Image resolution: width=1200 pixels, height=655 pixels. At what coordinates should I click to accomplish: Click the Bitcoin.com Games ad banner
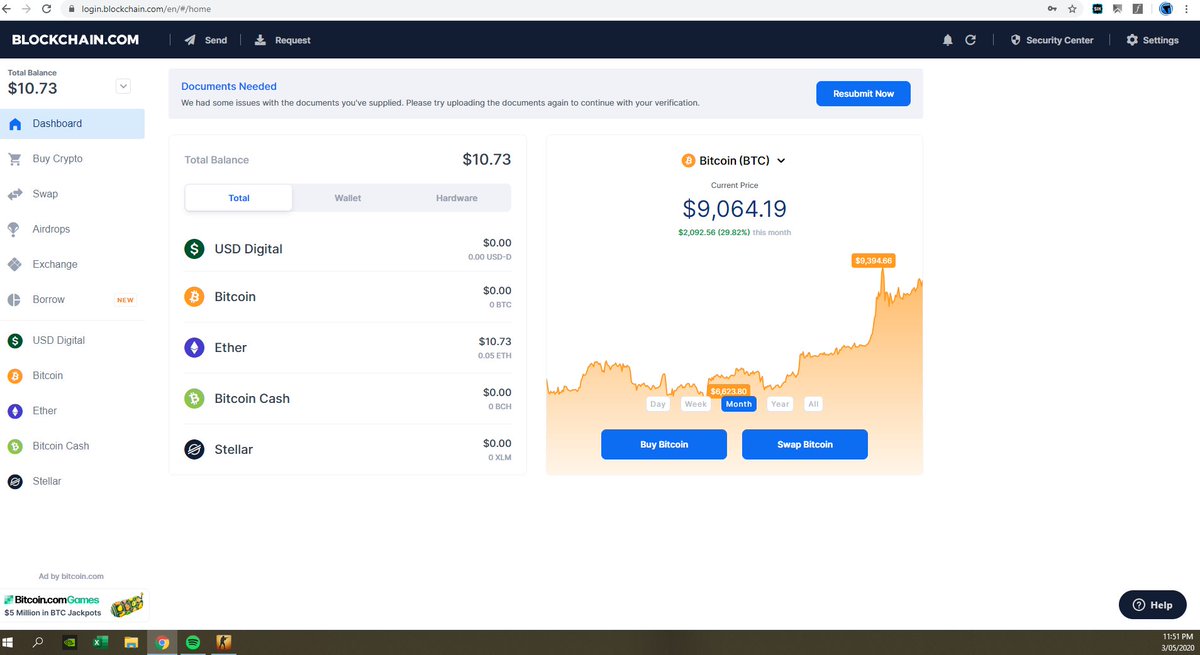coord(73,604)
